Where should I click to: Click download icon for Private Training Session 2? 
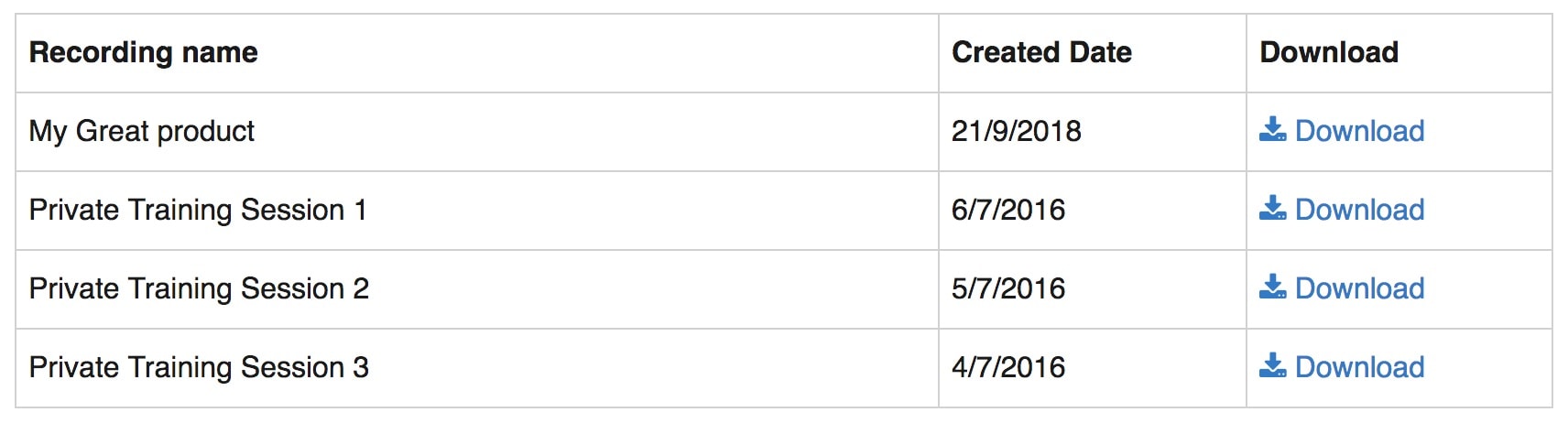1272,287
